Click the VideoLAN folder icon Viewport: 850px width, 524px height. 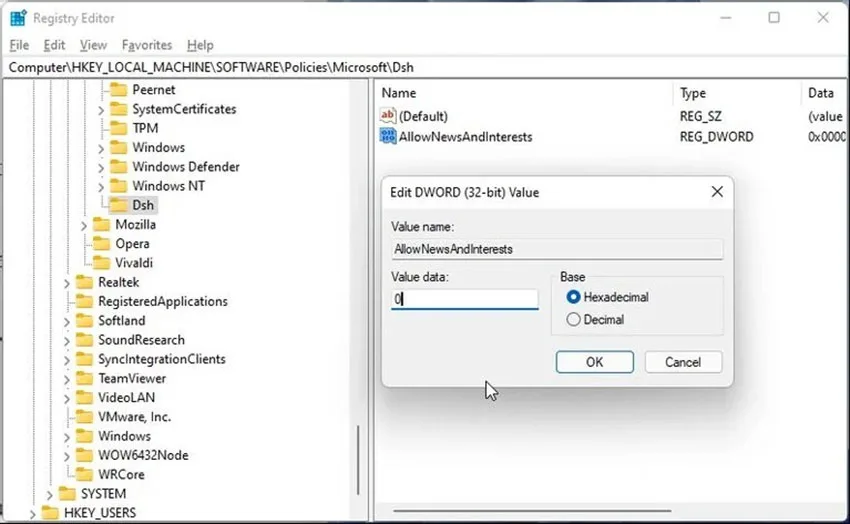pyautogui.click(x=84, y=398)
